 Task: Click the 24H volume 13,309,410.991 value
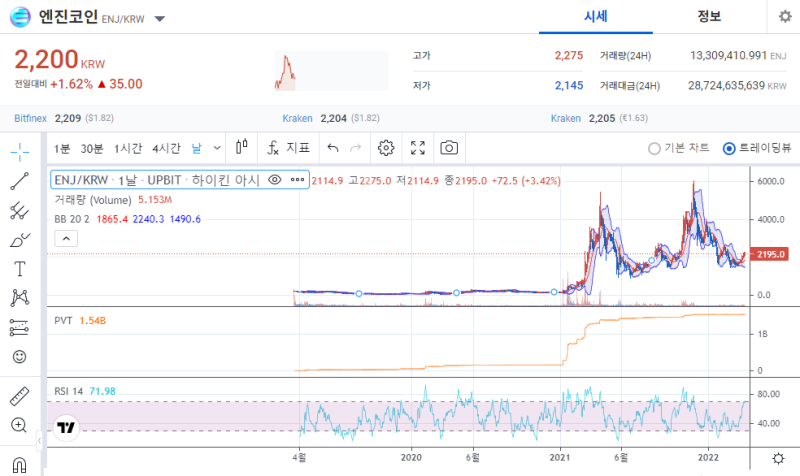728,56
